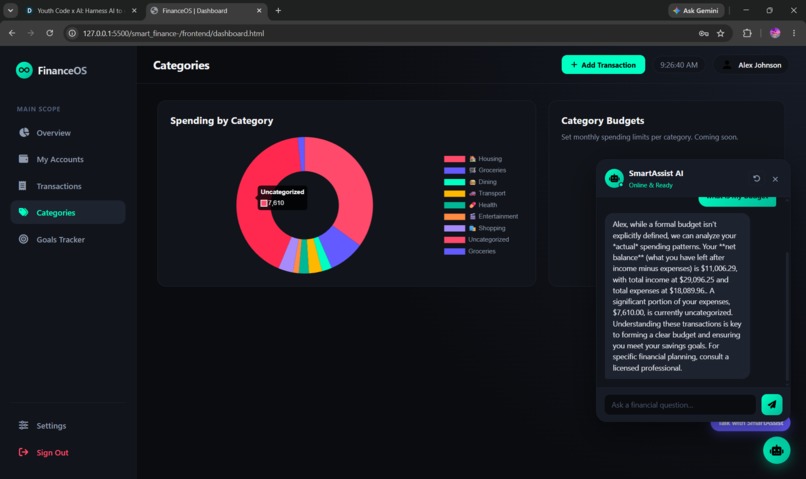This screenshot has width=806, height=479.
Task: Click the address bar URL
Action: point(173,33)
